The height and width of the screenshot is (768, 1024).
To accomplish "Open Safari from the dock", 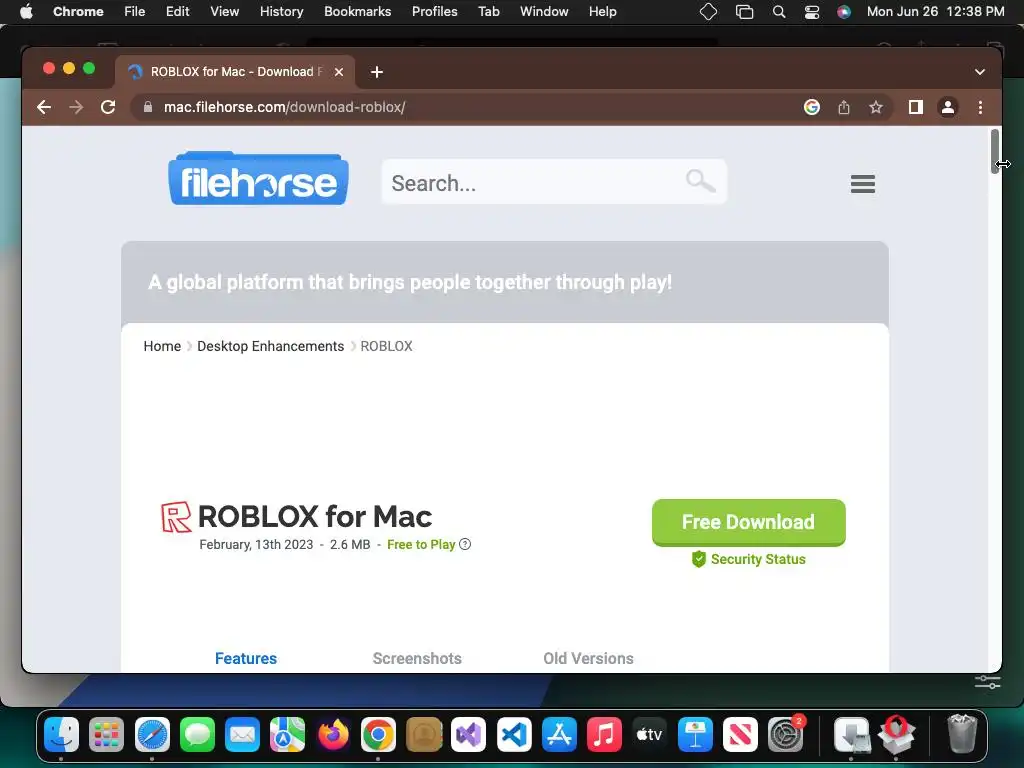I will (152, 735).
